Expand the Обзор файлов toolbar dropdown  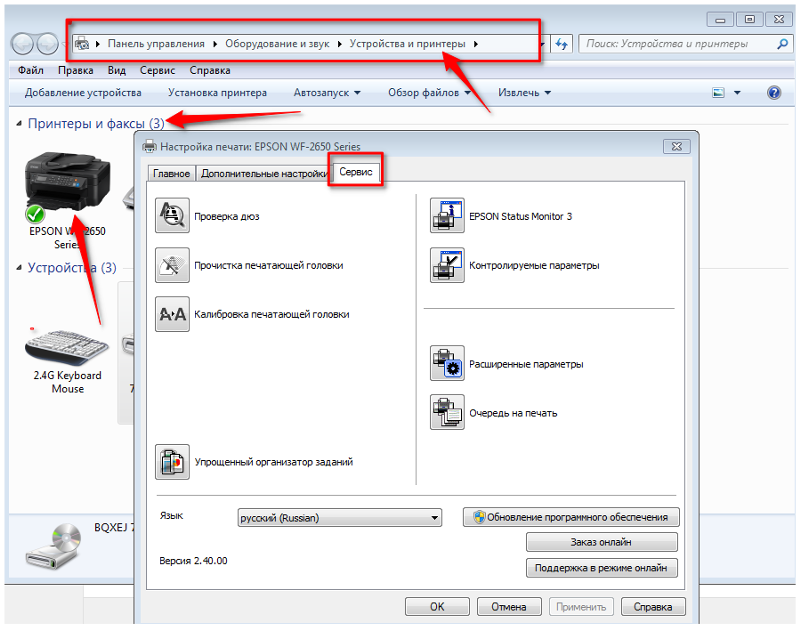(467, 93)
